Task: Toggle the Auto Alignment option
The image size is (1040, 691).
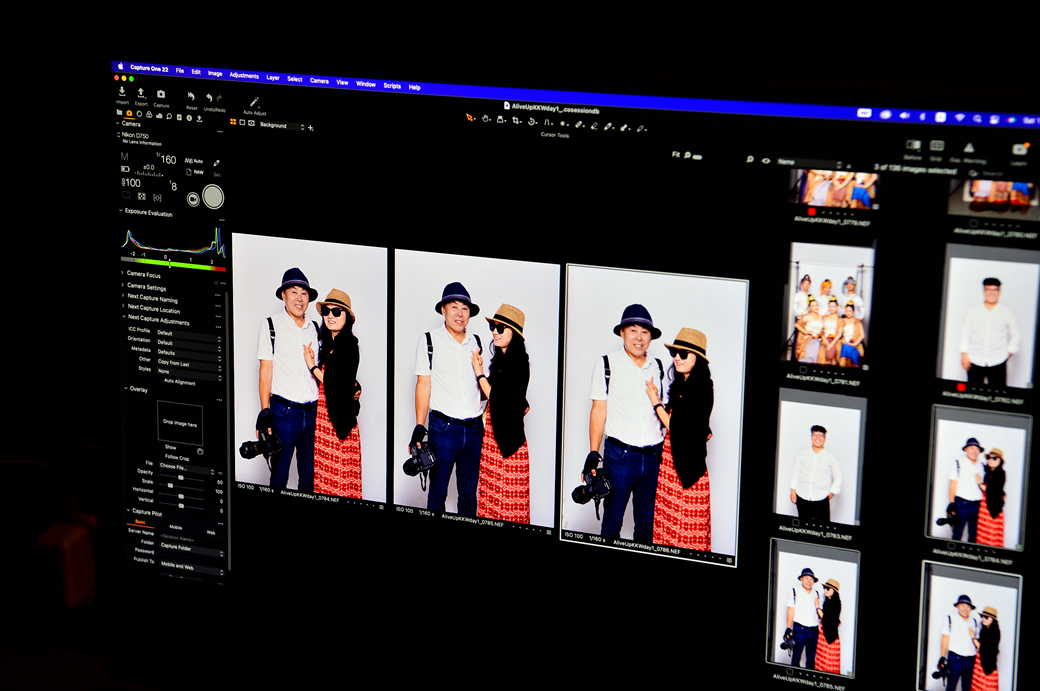Action: click(179, 381)
